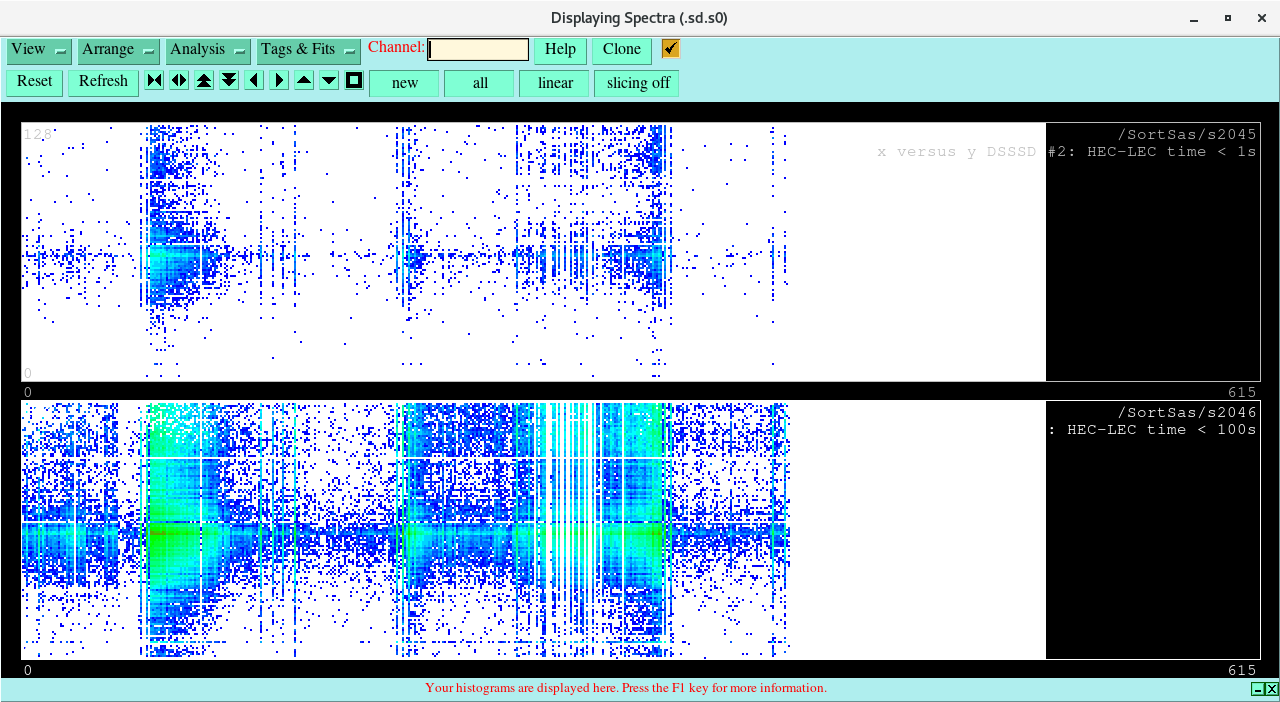This screenshot has height=702, width=1280.
Task: Toggle the orange checkmark box beside Clone
Action: (x=670, y=49)
